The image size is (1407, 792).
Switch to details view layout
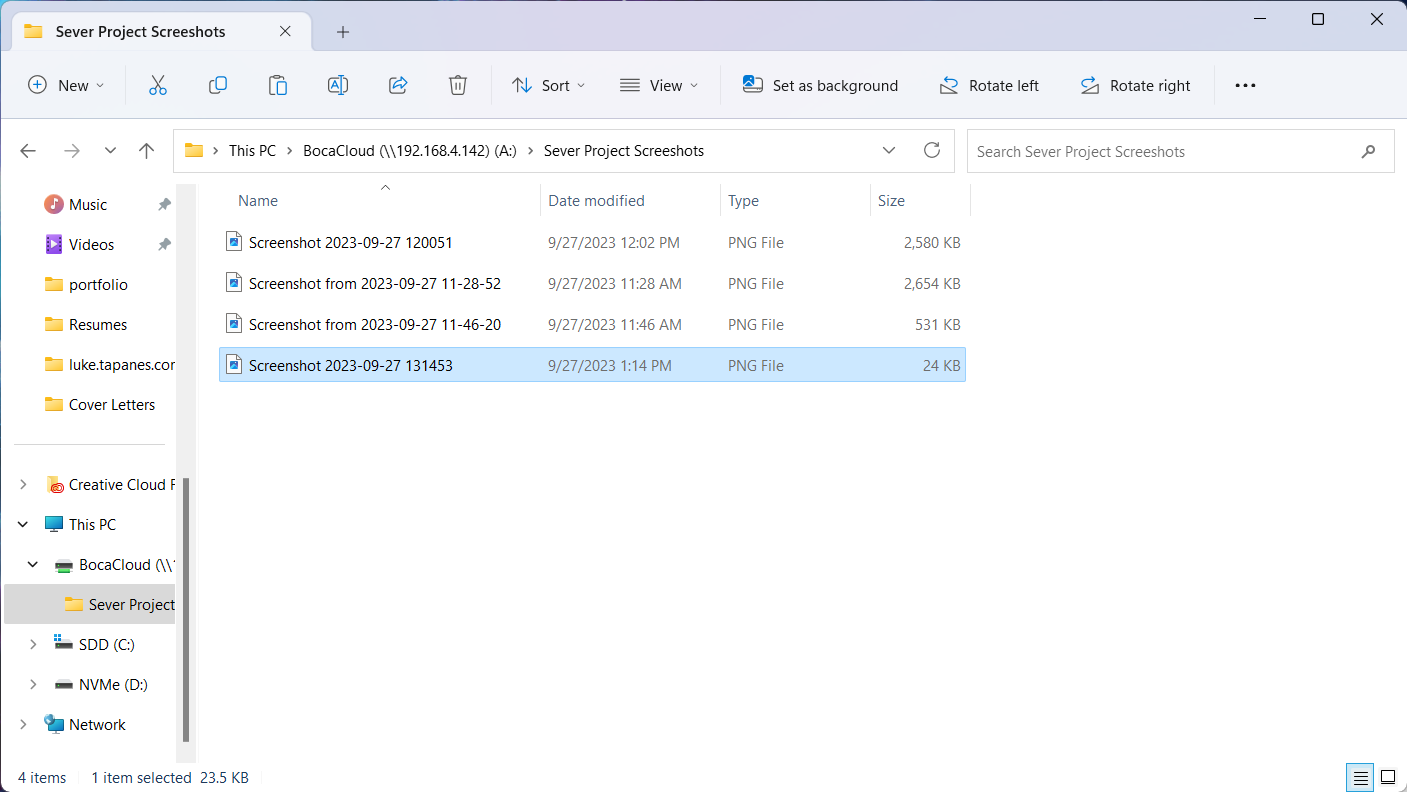coord(1360,777)
